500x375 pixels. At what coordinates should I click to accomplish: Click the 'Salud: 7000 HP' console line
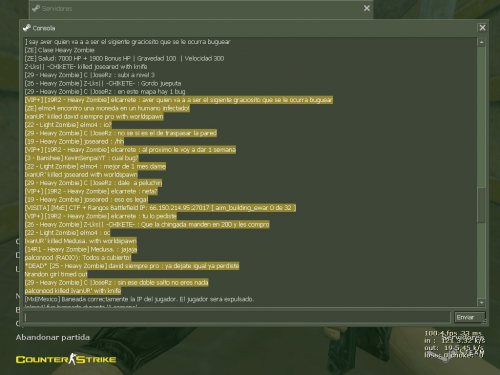tap(124, 58)
